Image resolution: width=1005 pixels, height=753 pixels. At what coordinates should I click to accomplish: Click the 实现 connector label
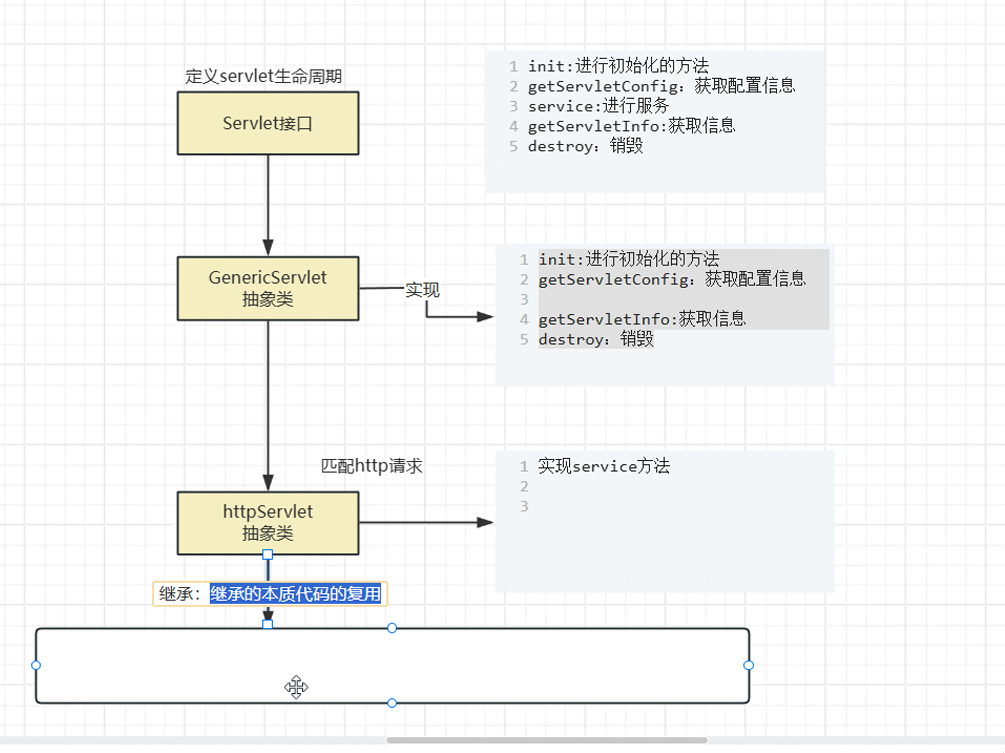(x=422, y=290)
